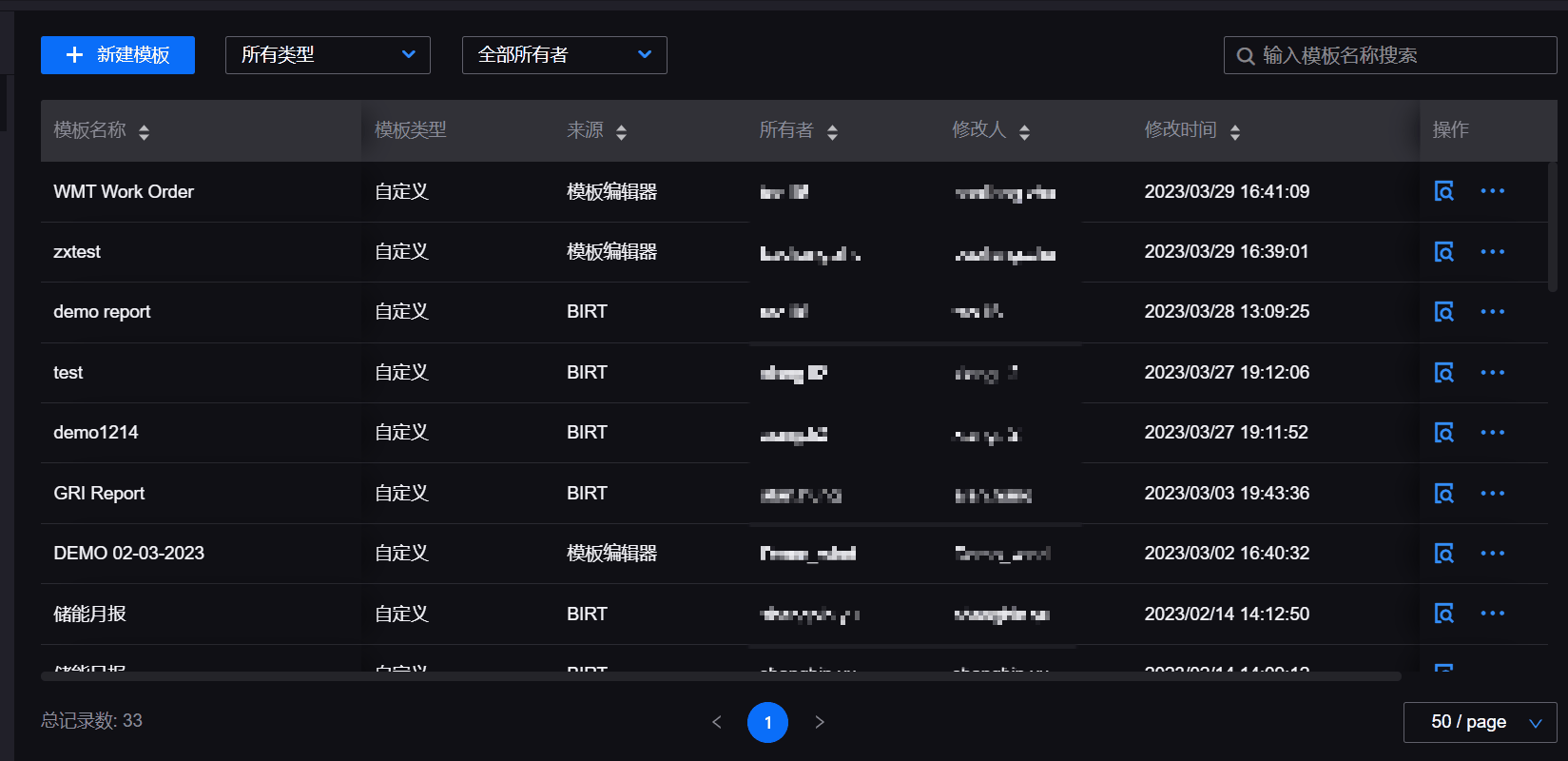Click the search magnifier icon

click(x=1245, y=56)
